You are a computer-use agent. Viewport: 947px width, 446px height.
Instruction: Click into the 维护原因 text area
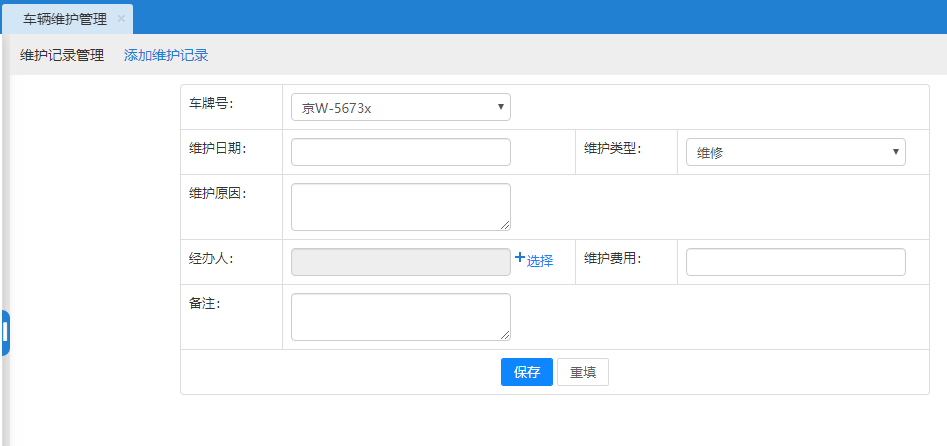[400, 206]
